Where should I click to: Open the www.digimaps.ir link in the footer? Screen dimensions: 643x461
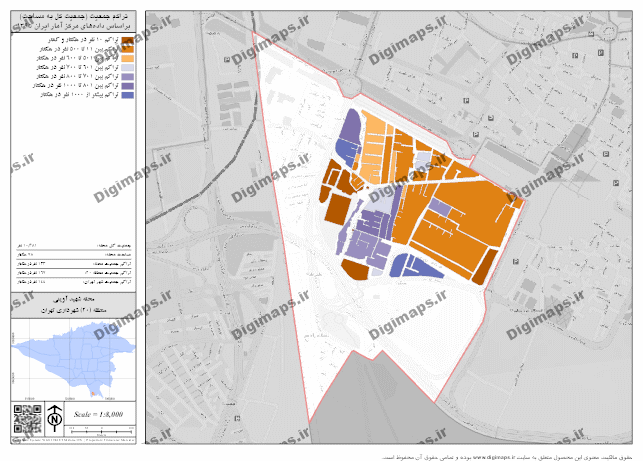pyautogui.click(x=493, y=457)
